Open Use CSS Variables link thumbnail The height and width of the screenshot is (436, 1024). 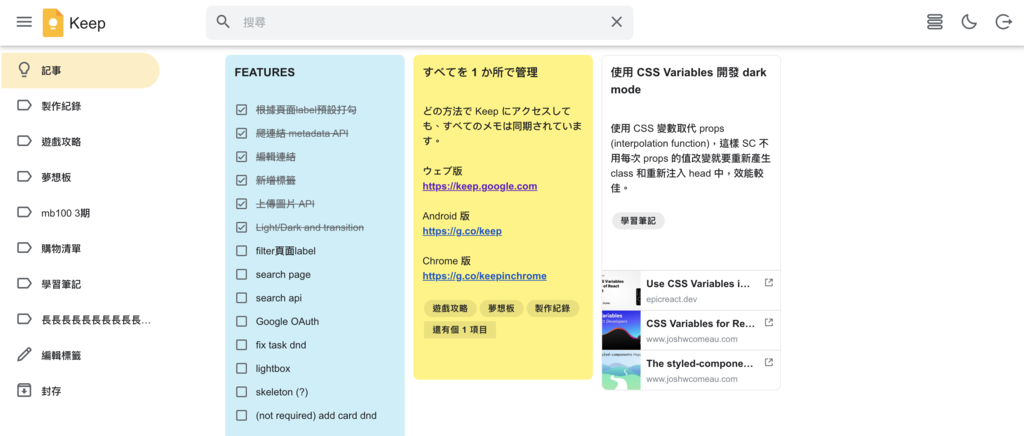click(621, 290)
